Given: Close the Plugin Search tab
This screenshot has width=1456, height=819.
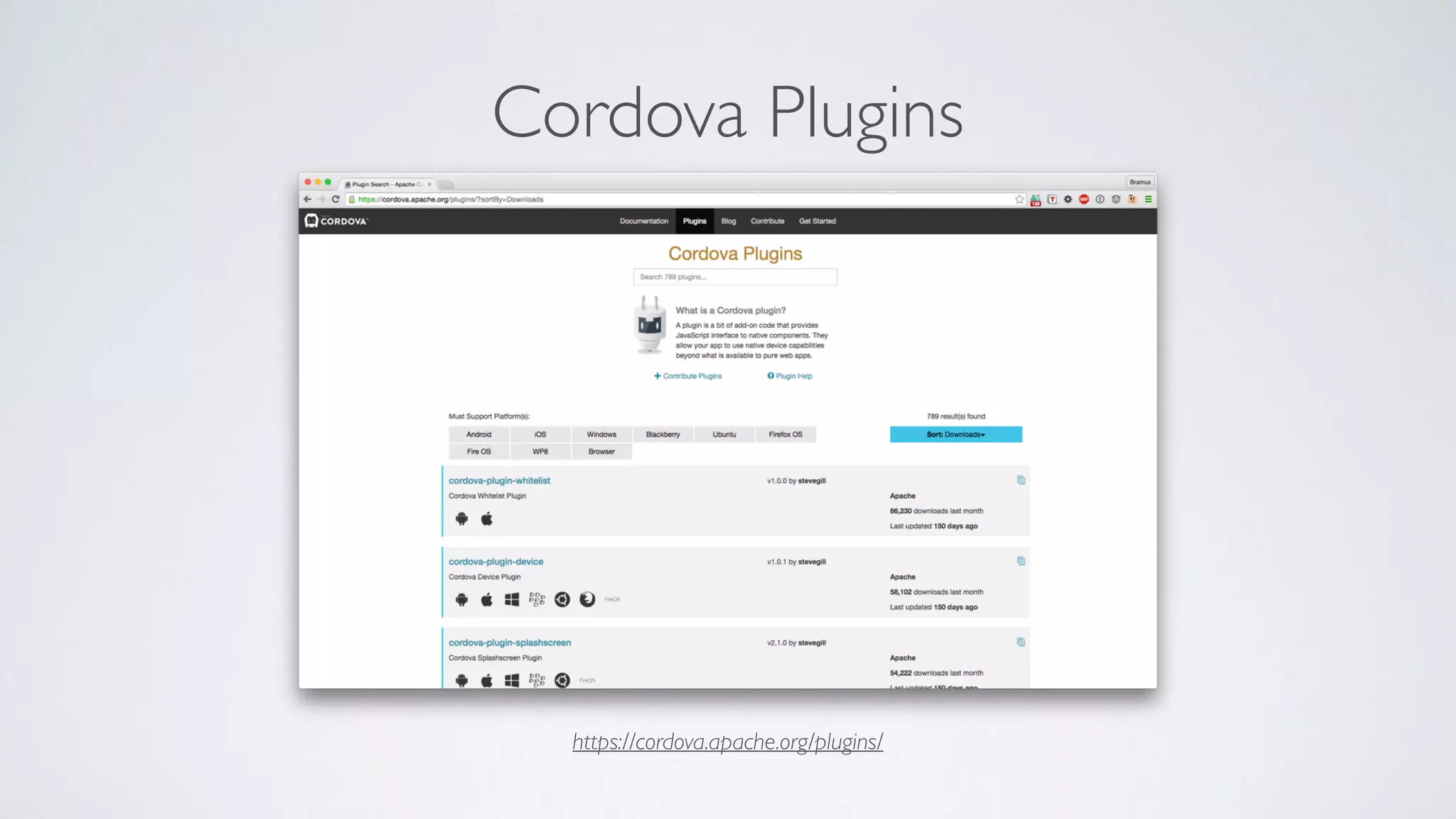Looking at the screenshot, I should tap(429, 184).
